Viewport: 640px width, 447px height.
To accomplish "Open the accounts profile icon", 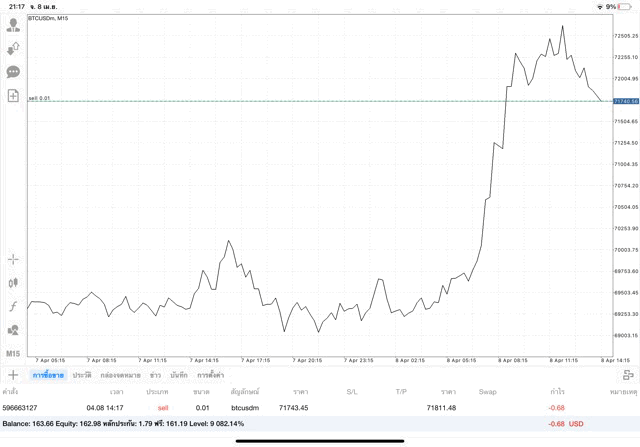I will 13,25.
